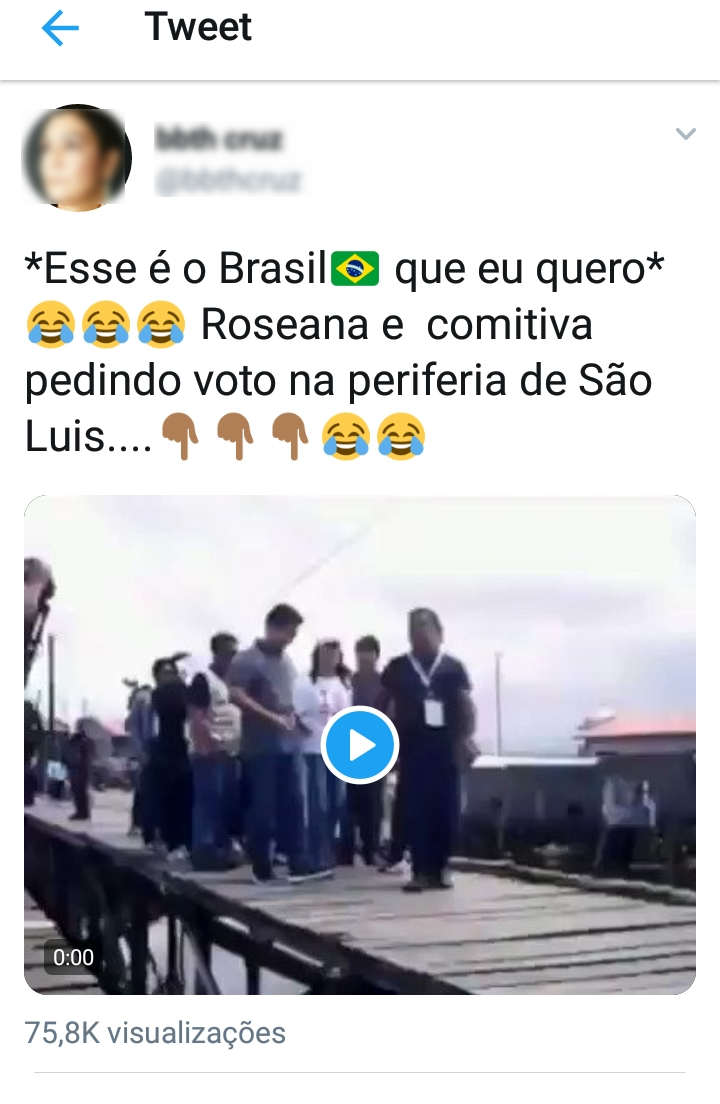Click the 0:00 video duration label
720x1104 pixels.
[73, 958]
